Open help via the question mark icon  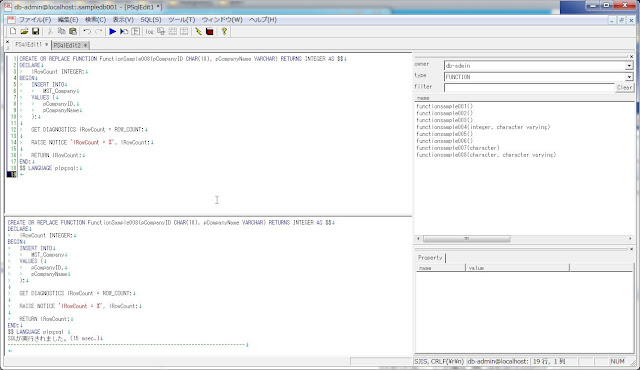tap(224, 31)
